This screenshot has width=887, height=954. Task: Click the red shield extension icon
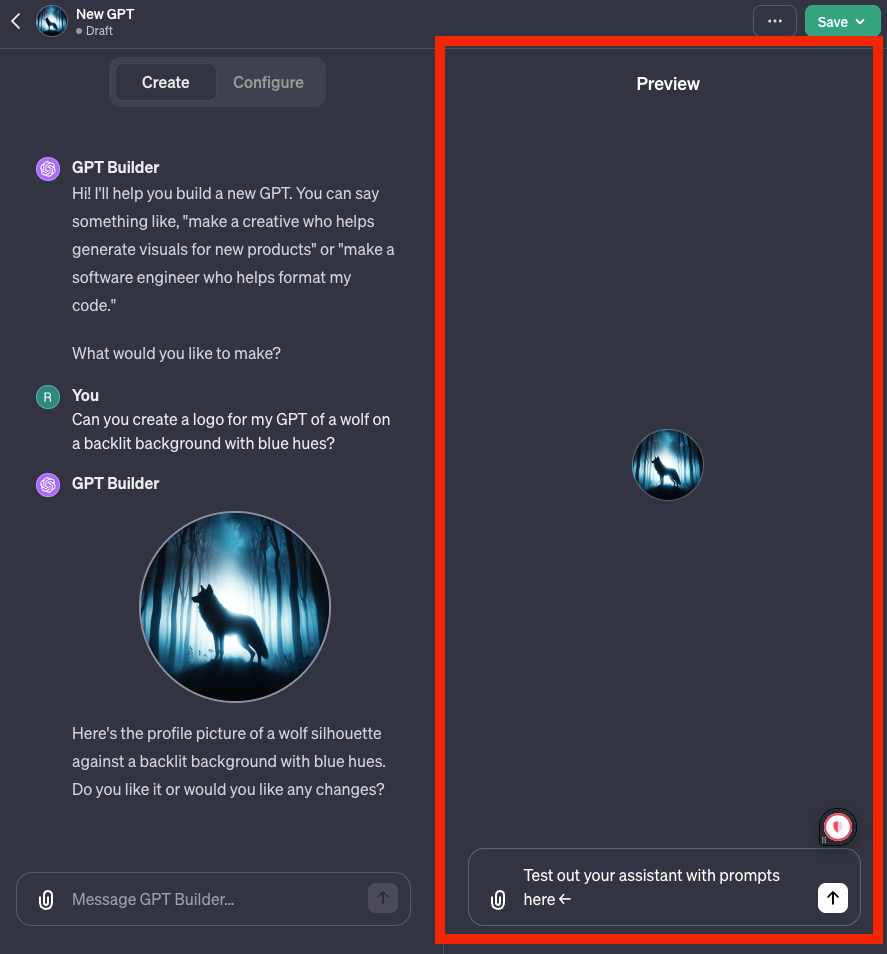pyautogui.click(x=838, y=827)
